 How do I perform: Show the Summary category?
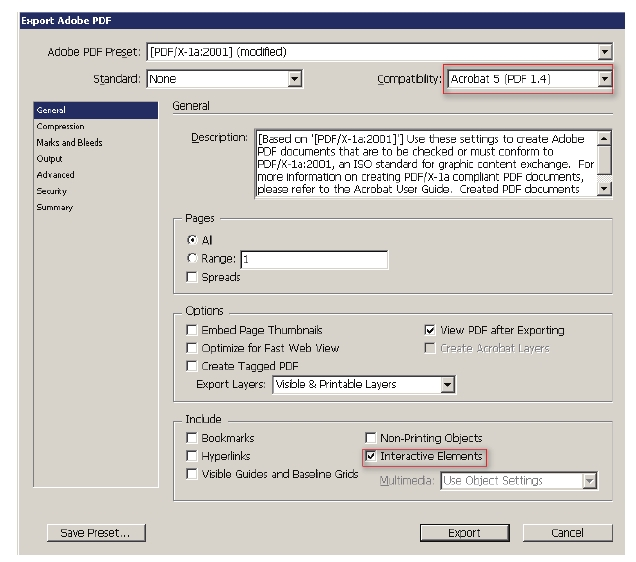[54, 207]
